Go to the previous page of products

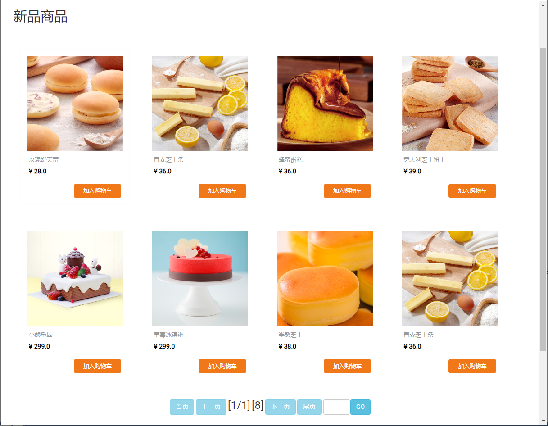click(x=211, y=407)
